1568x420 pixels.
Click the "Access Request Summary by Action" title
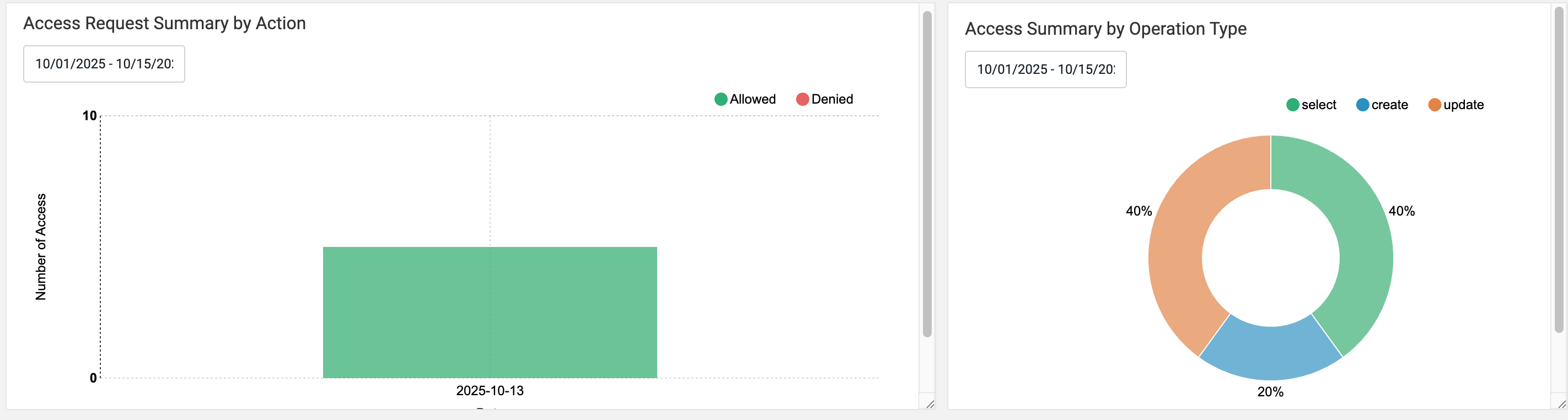coord(164,23)
